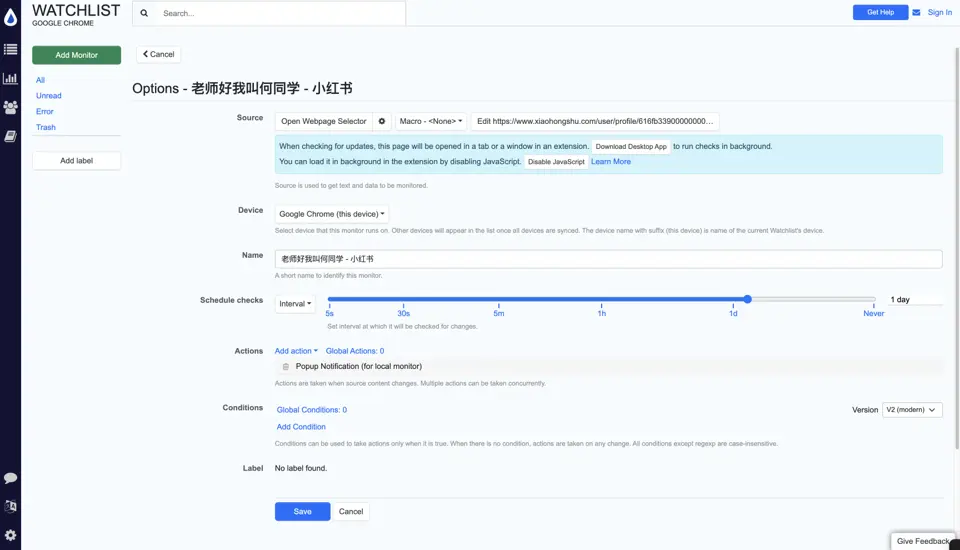Focus the Search input field
Viewport: 960px width, 550px height.
[281, 13]
